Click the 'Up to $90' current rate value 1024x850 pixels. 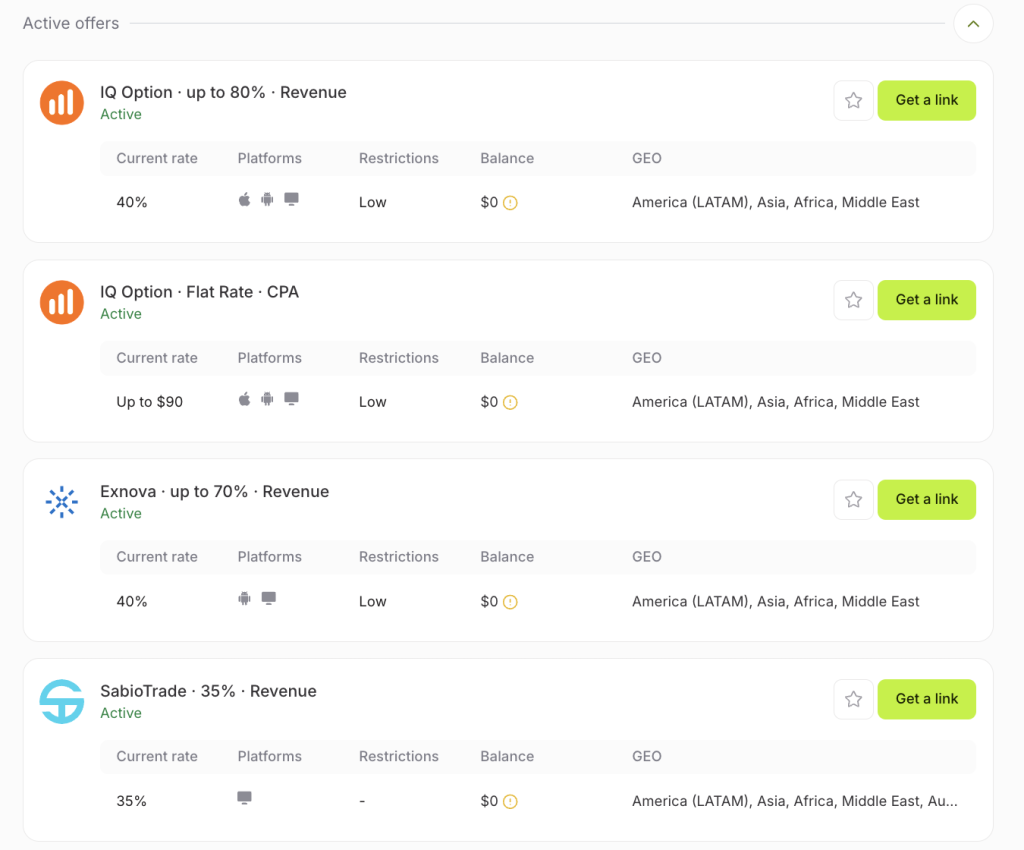pos(150,402)
